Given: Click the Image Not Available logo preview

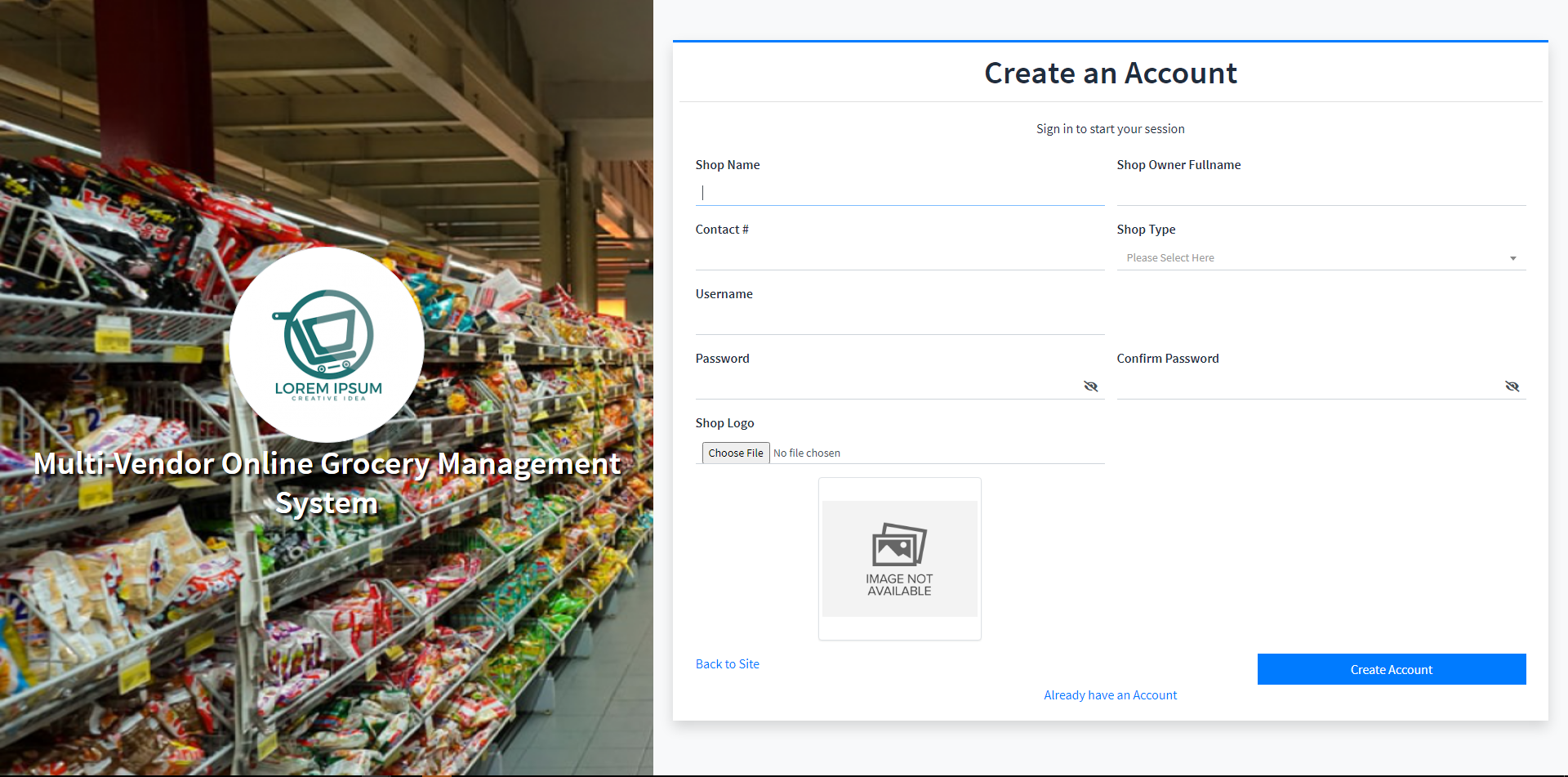Looking at the screenshot, I should (899, 559).
